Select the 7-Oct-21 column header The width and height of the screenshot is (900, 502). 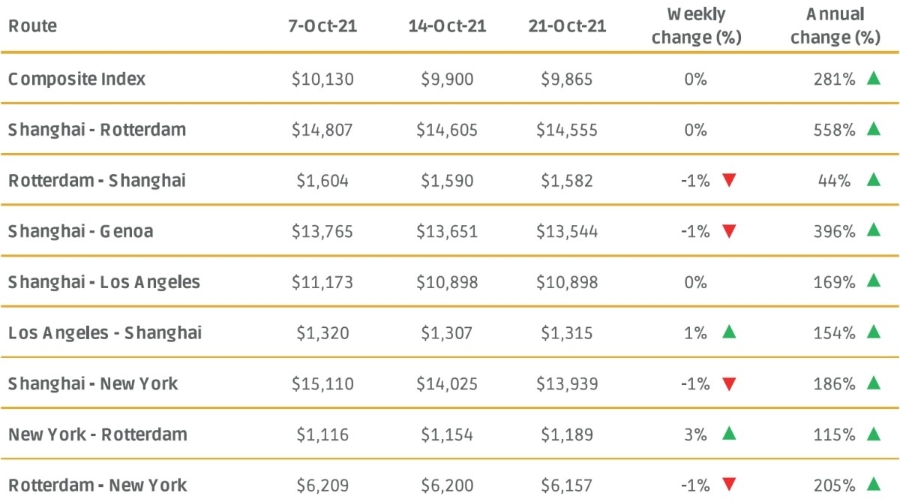(x=324, y=26)
